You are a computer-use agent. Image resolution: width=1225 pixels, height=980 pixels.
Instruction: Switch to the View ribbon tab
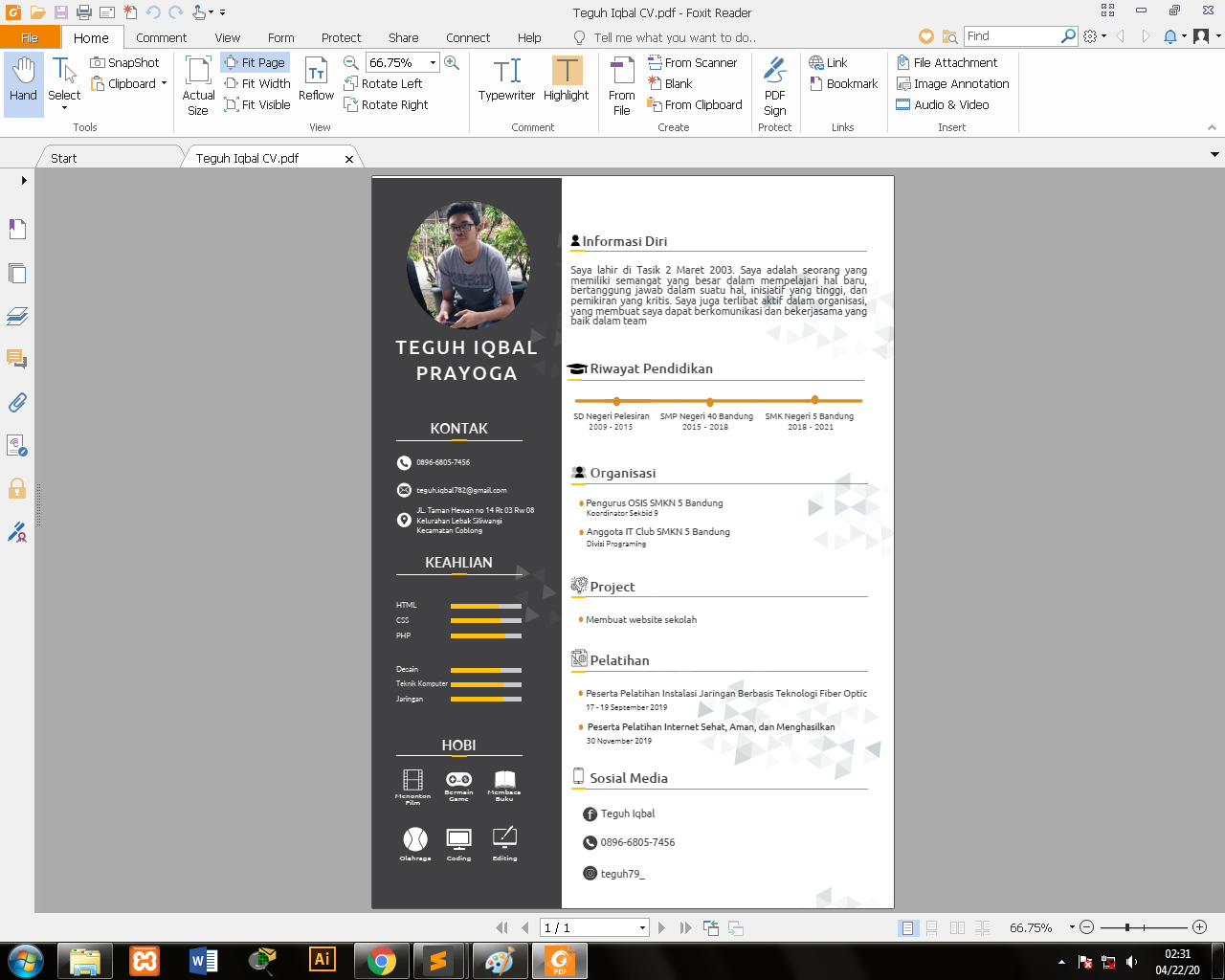[228, 37]
